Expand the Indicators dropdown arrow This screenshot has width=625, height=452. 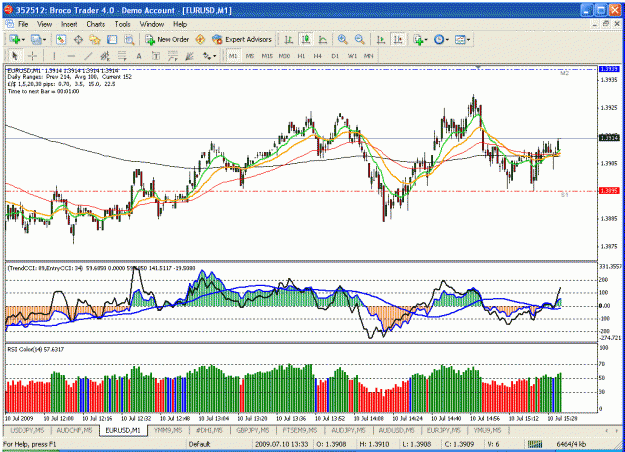click(x=426, y=39)
